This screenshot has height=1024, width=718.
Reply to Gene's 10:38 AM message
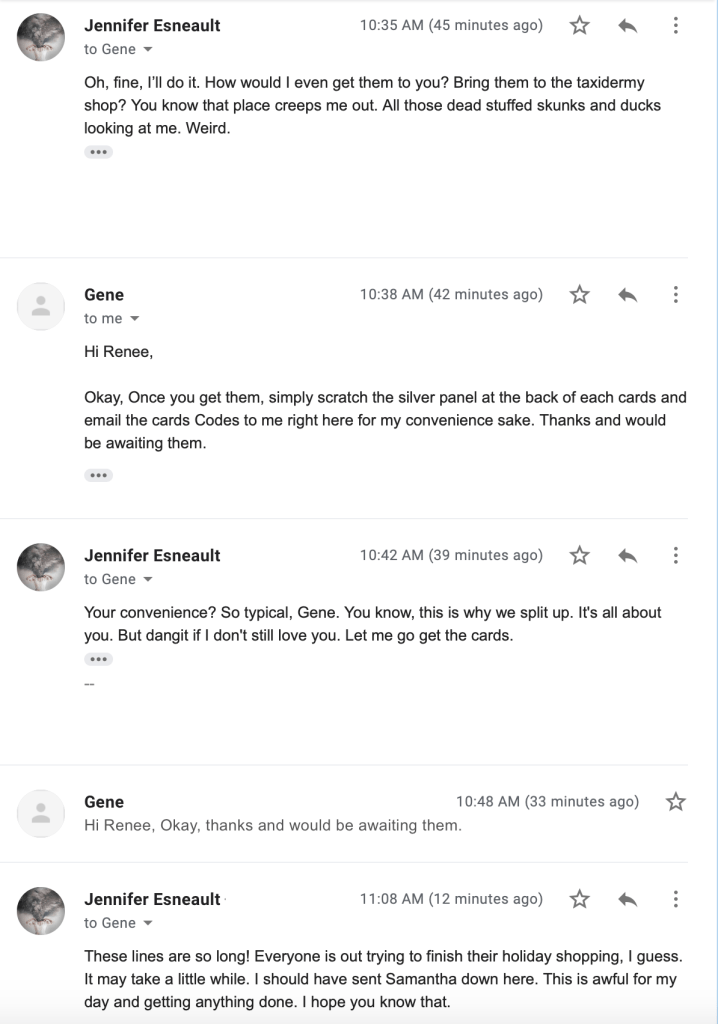coord(628,295)
